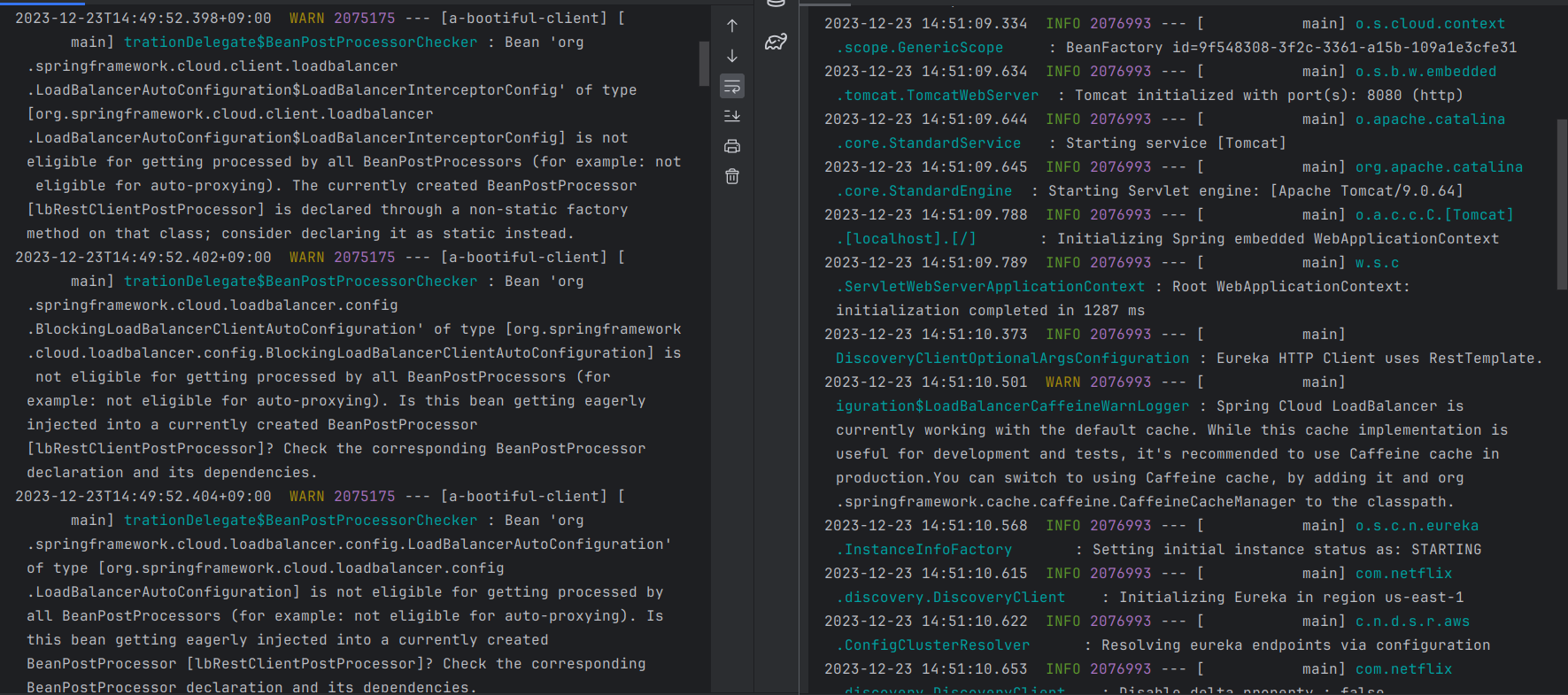Open the Gradle elephant tool window
The image size is (1568, 695).
point(776,42)
